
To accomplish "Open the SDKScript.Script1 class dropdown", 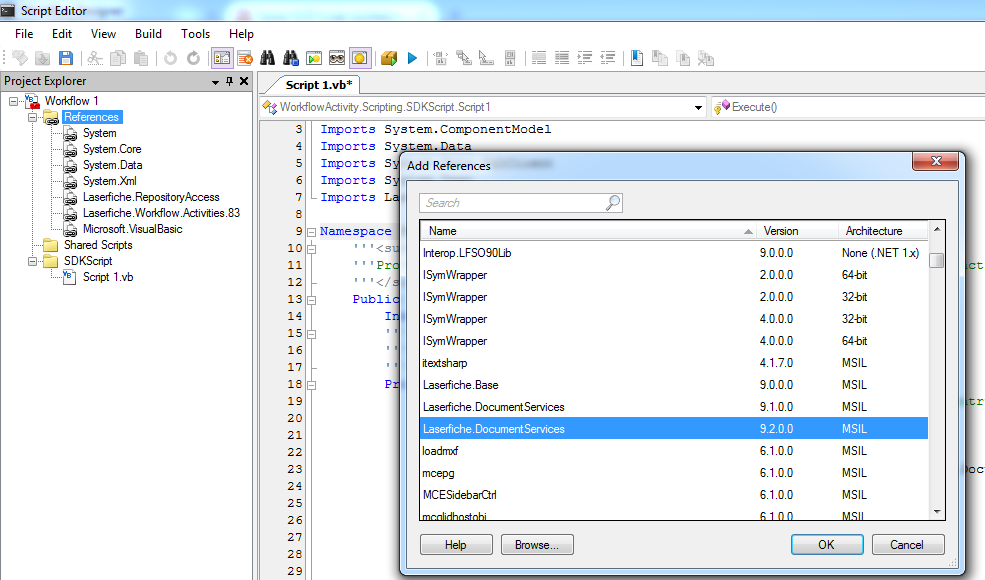I will (698, 107).
